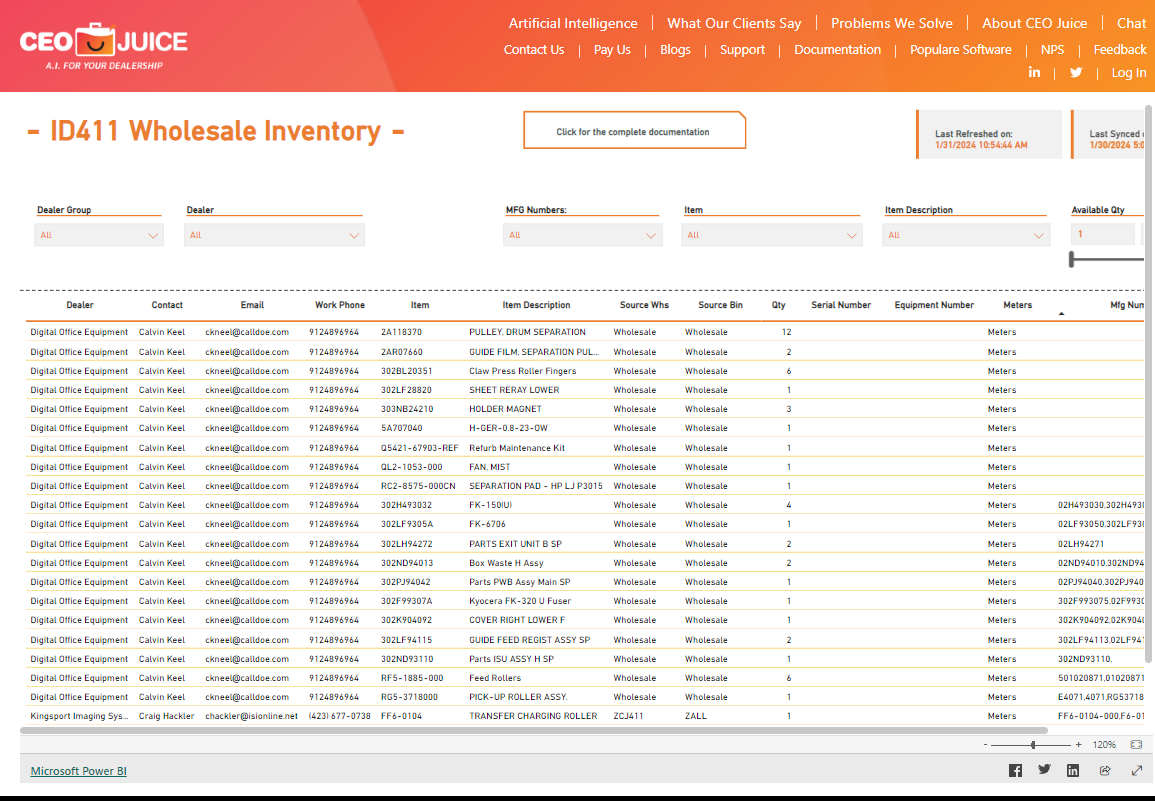Open the Documentation menu link
Viewport: 1155px width, 801px height.
click(837, 49)
